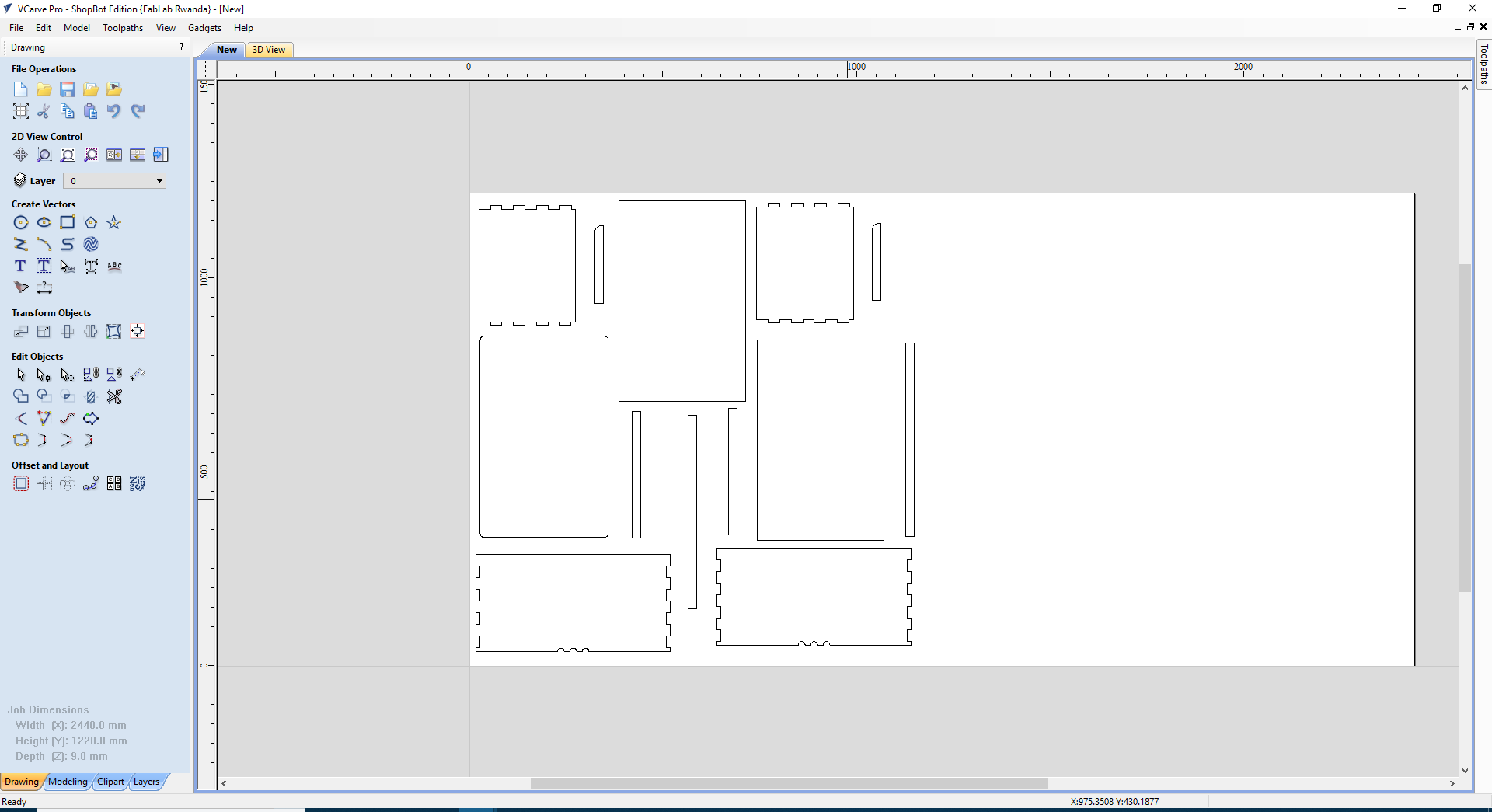
Task: Expand the Toolpaths side panel
Action: 1483,64
